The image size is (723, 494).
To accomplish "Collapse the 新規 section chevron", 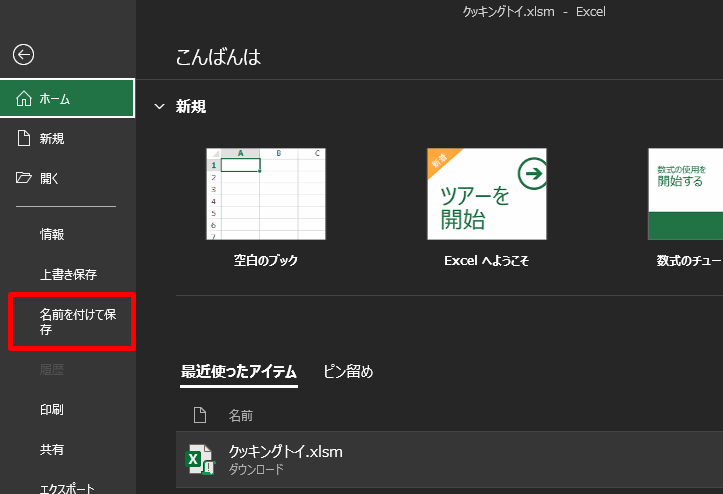I will 159,107.
